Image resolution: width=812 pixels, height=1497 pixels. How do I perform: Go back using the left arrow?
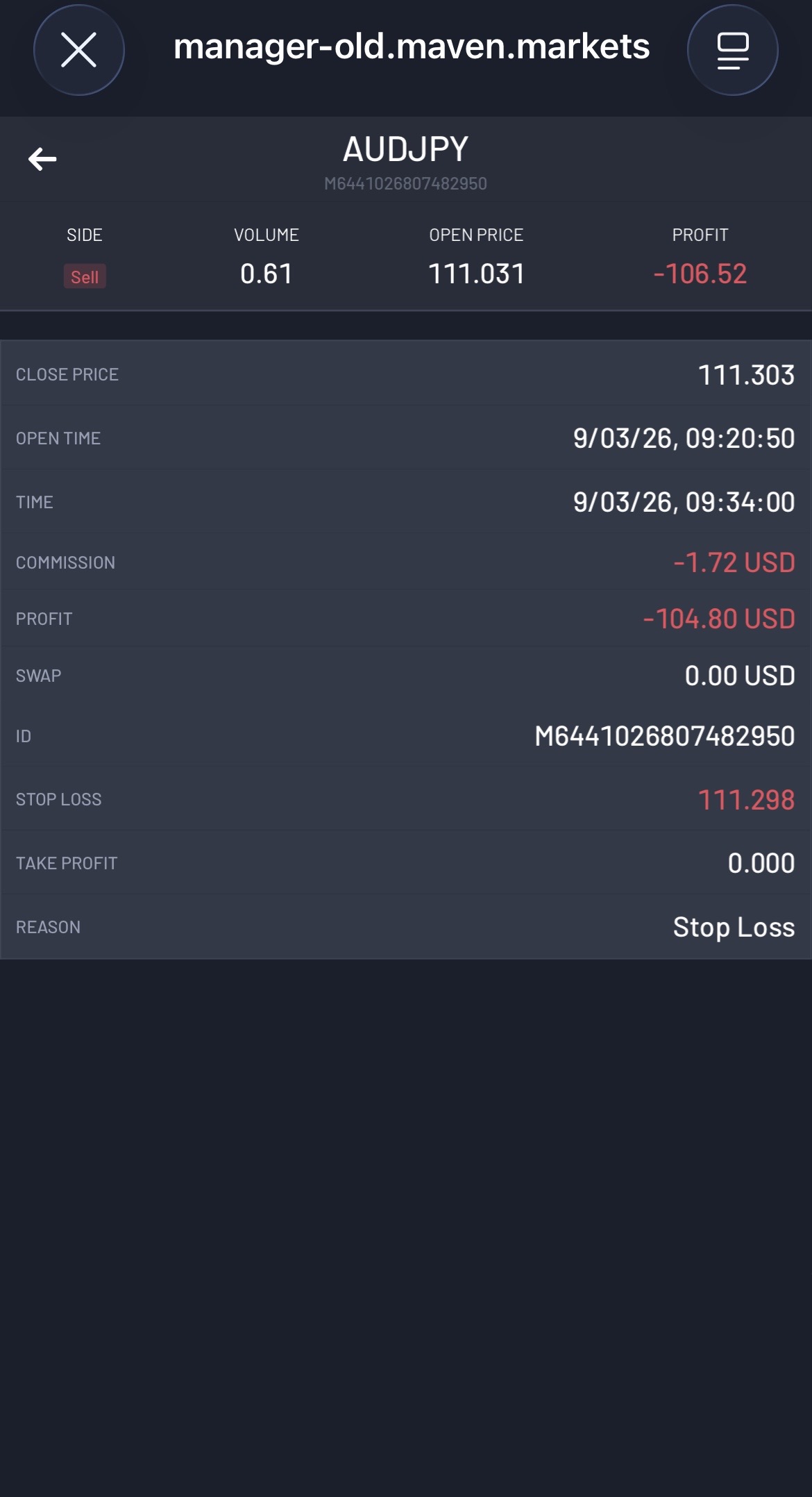tap(42, 159)
